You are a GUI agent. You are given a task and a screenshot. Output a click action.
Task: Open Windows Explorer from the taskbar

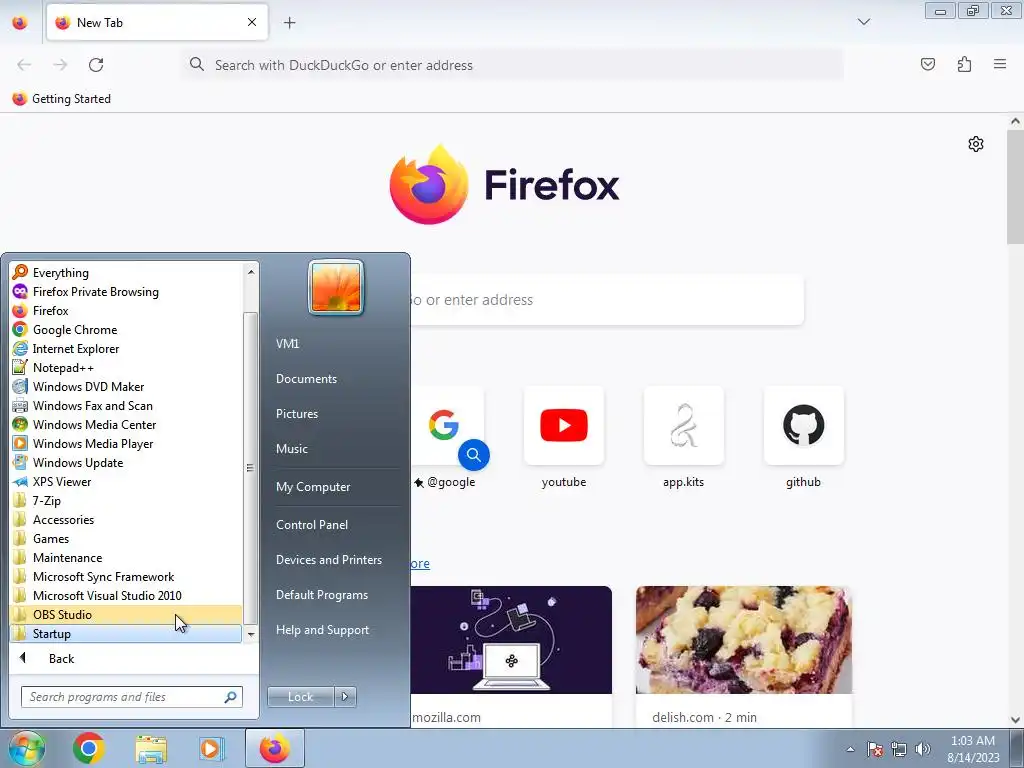[151, 748]
